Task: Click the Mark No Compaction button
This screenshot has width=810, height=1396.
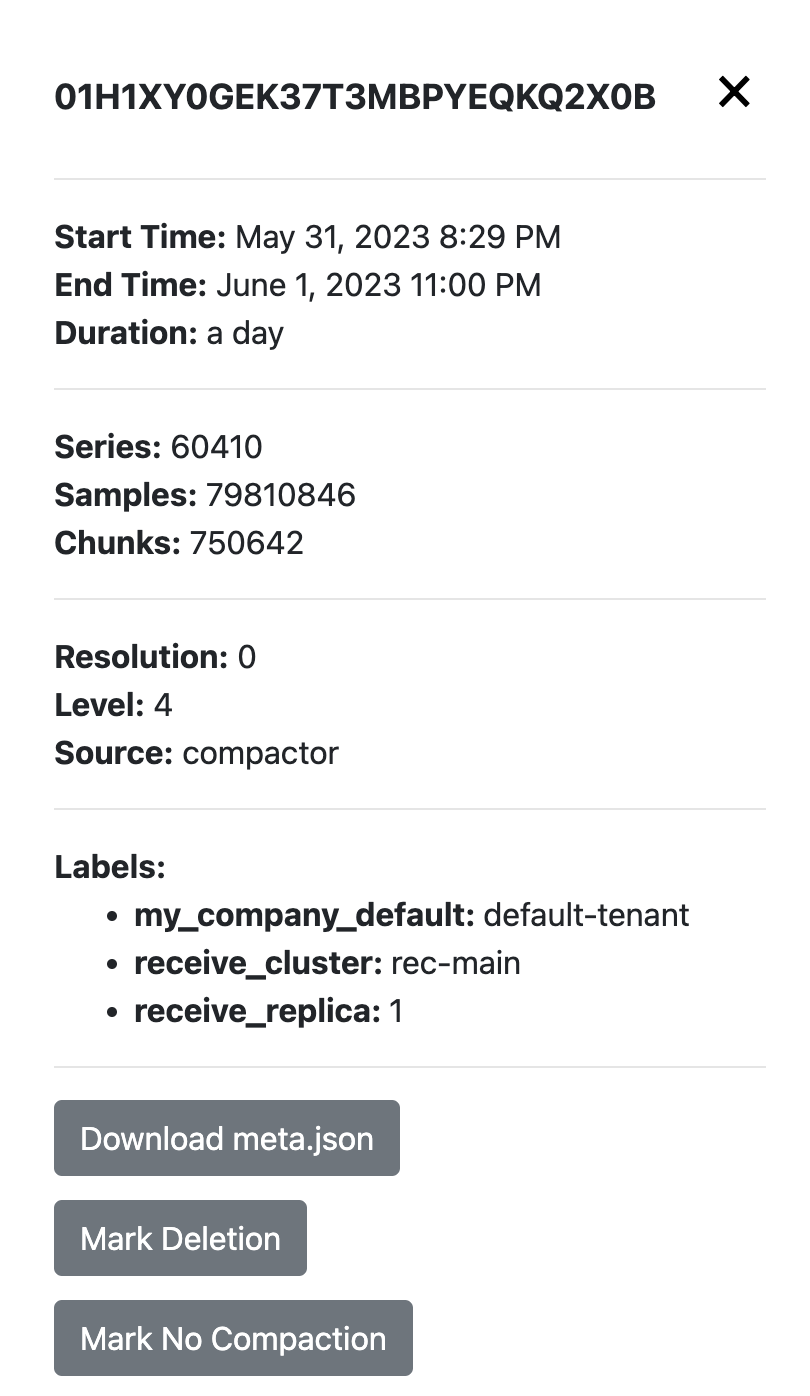Action: 233,1337
